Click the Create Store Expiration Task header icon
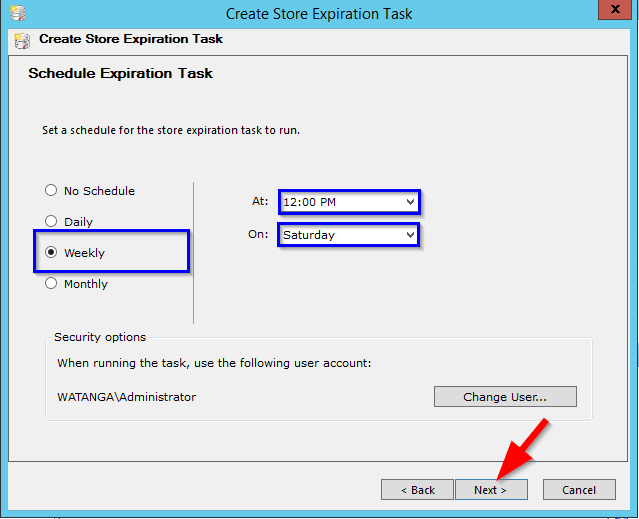The width and height of the screenshot is (639, 519). click(22, 41)
